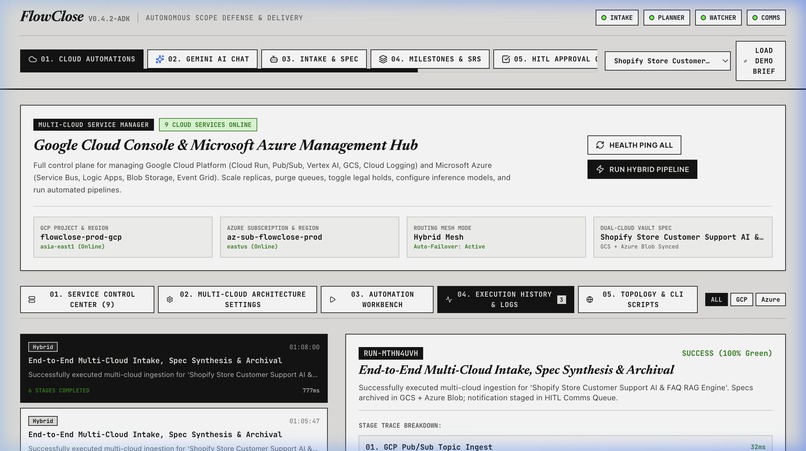Expand the Shopify Store Customer brief dropdown
This screenshot has height=451, width=806.
(667, 61)
